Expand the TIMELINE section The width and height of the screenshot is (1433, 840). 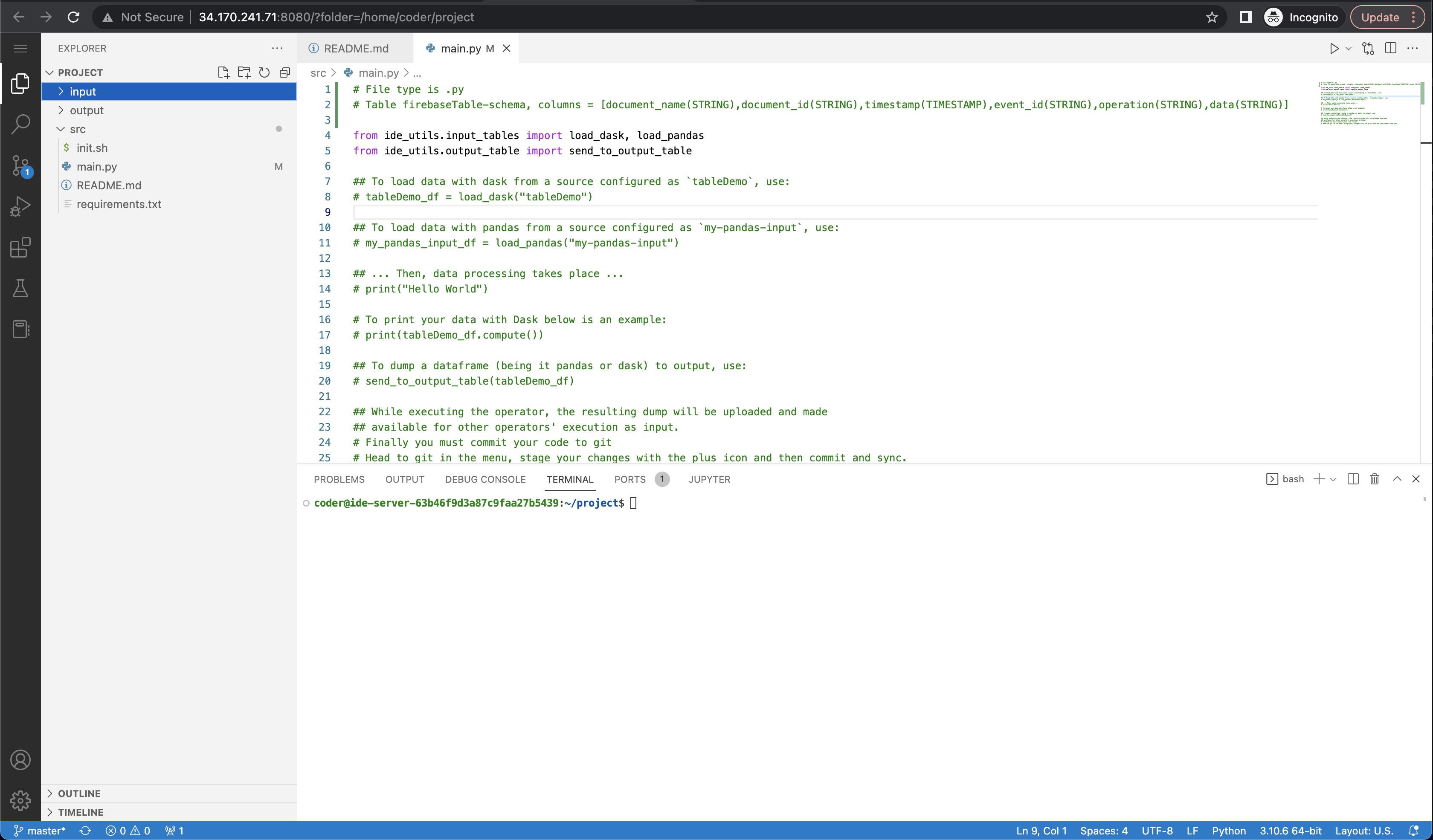(x=169, y=812)
